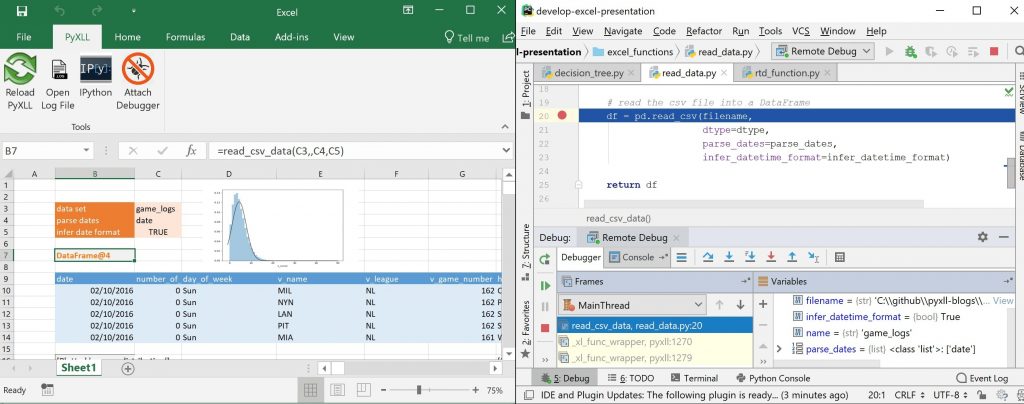Open the Python Console tool window

point(773,378)
